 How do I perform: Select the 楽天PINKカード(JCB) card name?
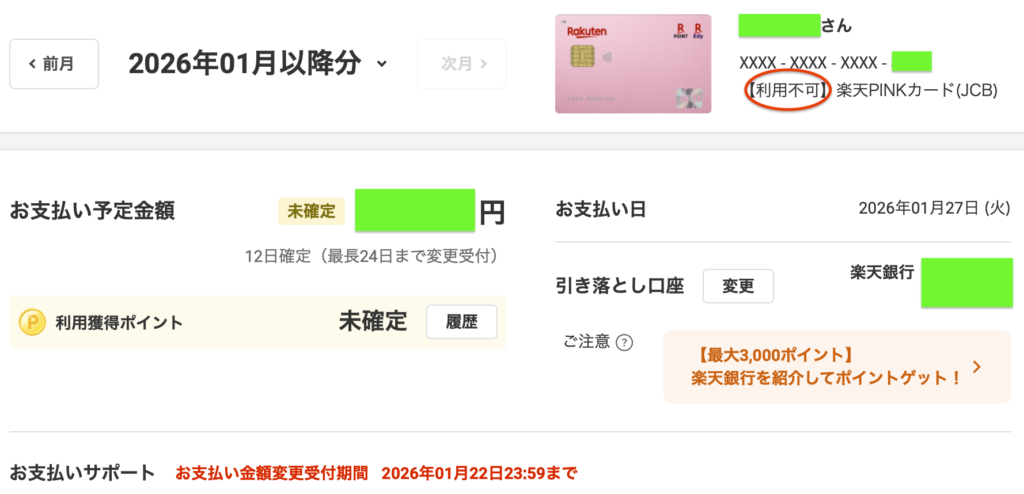coord(917,90)
